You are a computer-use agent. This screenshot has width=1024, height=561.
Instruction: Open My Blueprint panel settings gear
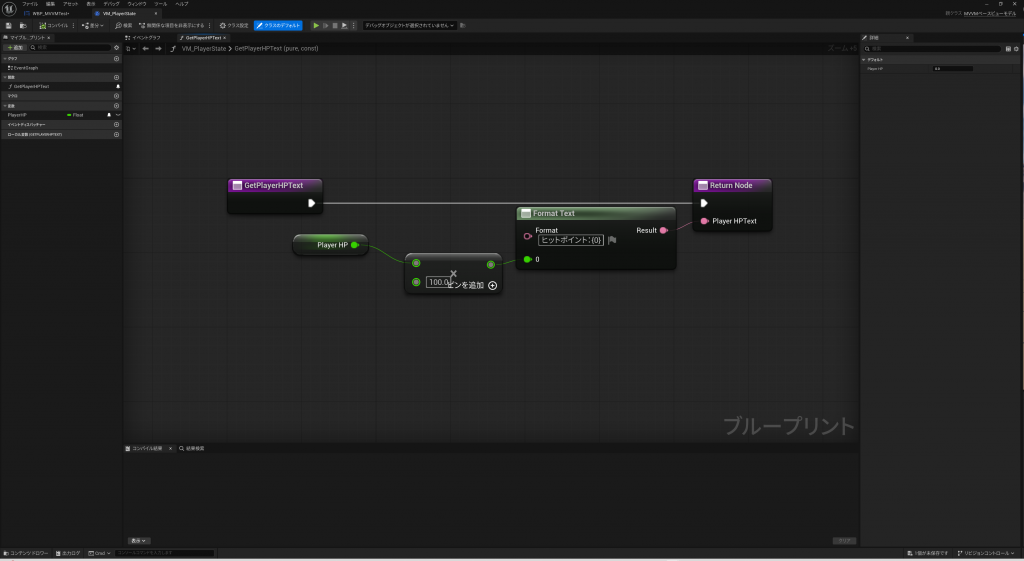tap(116, 47)
